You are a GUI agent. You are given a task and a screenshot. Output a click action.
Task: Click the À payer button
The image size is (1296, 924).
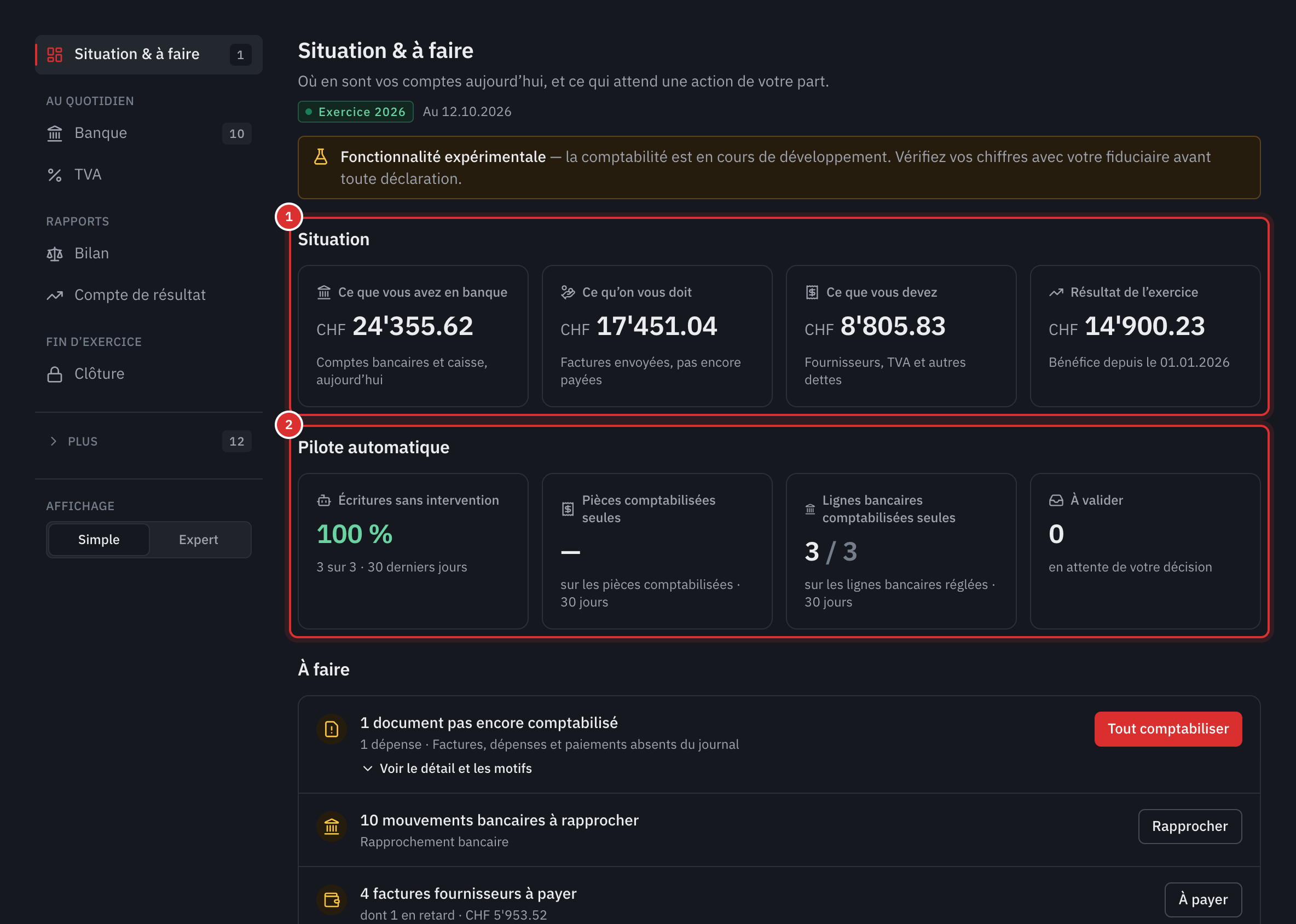1203,899
